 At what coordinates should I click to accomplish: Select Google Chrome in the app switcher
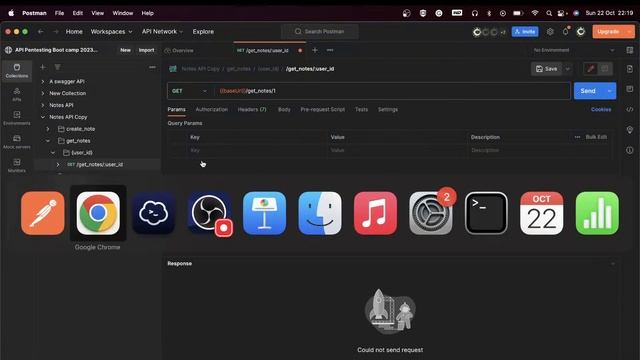(x=98, y=213)
